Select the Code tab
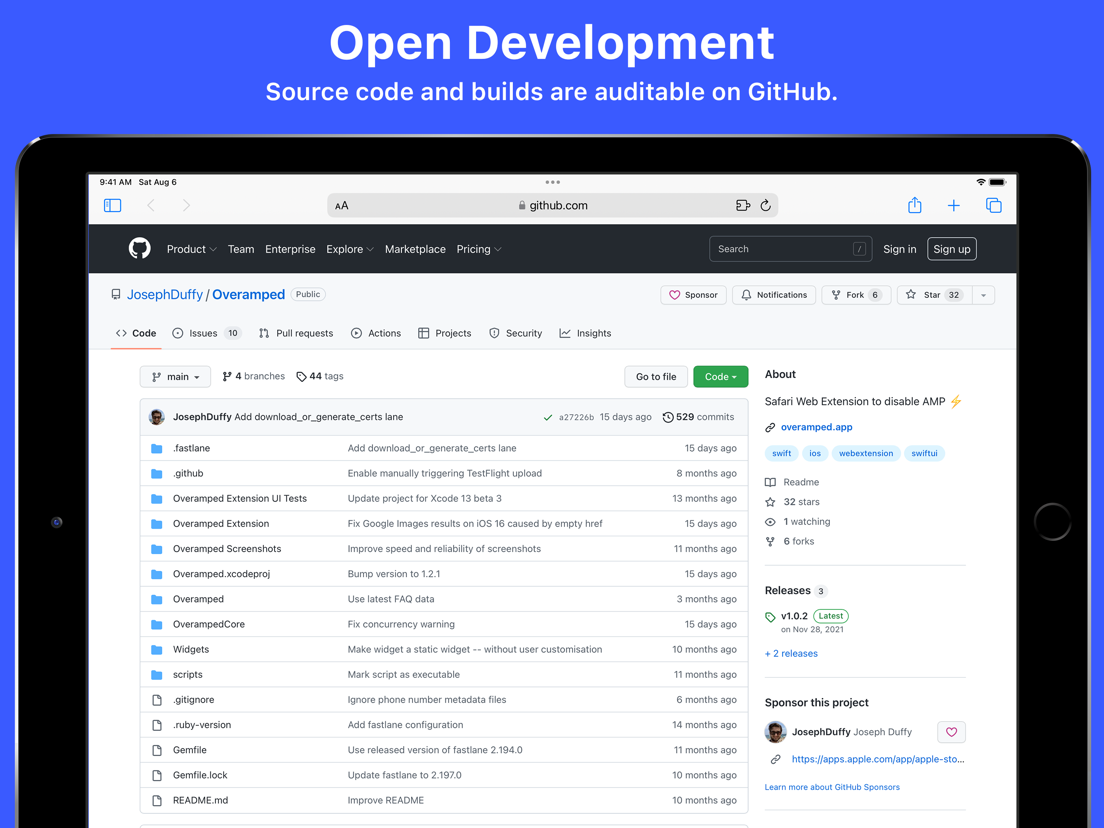Screen dimensions: 1104x828 pyautogui.click(x=136, y=333)
